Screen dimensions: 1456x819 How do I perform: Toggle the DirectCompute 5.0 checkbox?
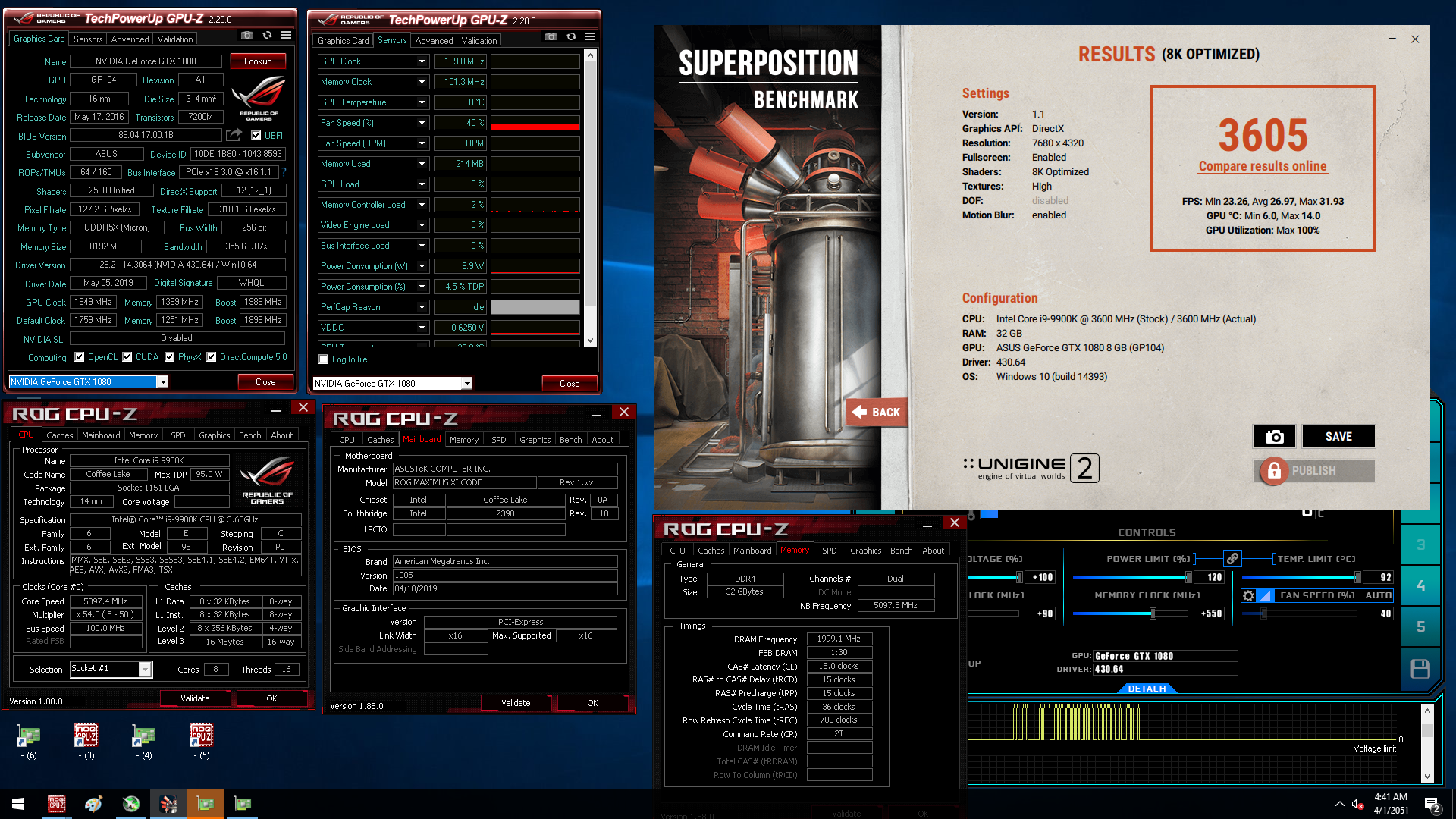212,357
